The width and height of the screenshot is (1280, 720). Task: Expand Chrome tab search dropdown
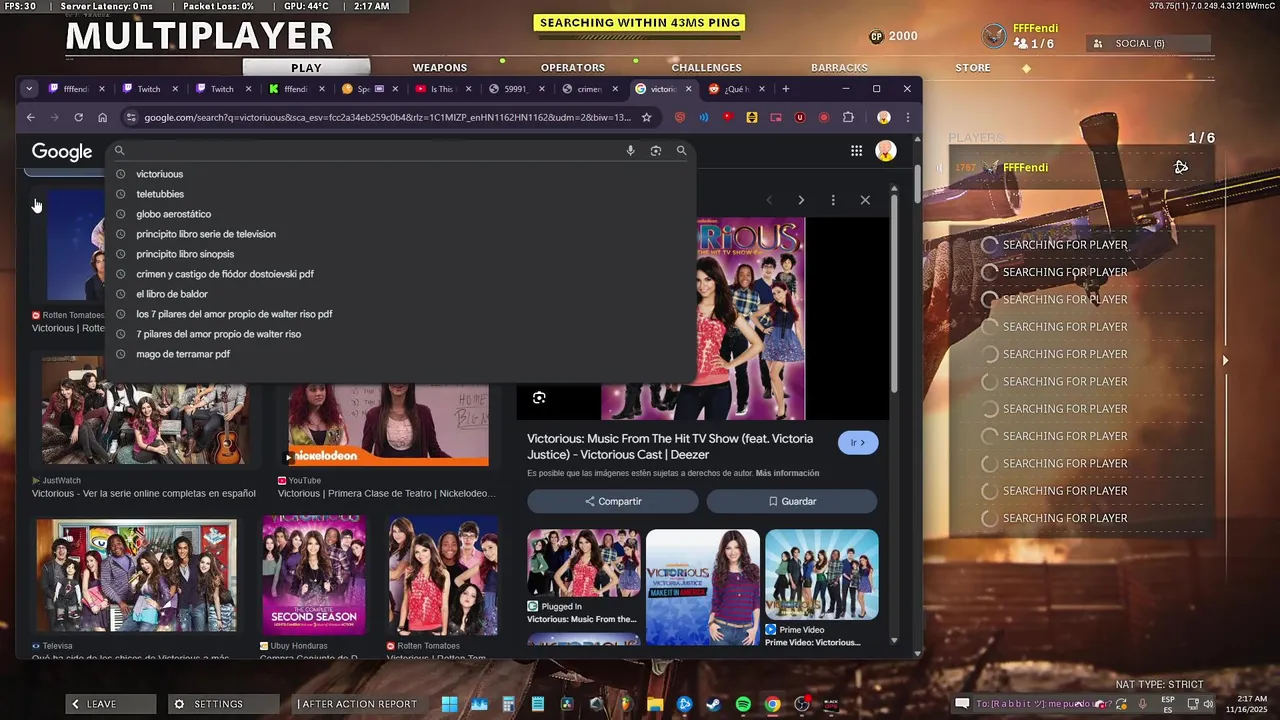29,89
